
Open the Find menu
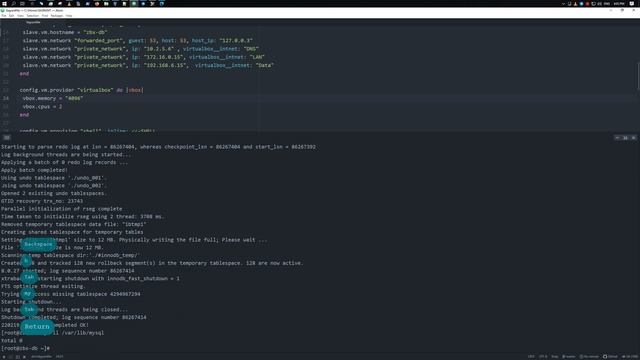45,16
